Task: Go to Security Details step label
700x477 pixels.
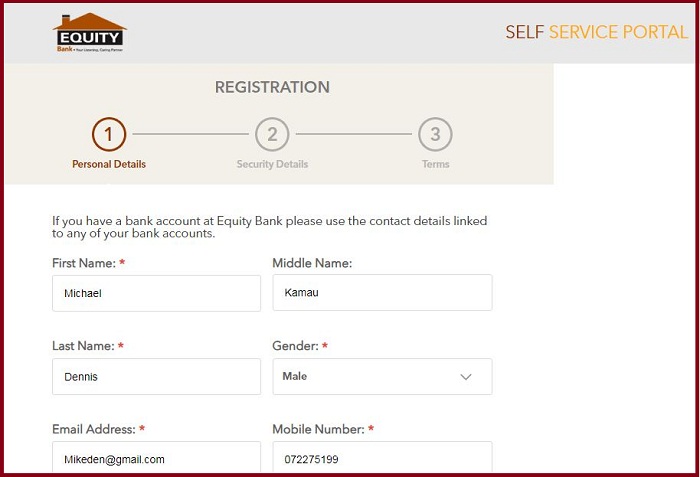Action: point(272,164)
